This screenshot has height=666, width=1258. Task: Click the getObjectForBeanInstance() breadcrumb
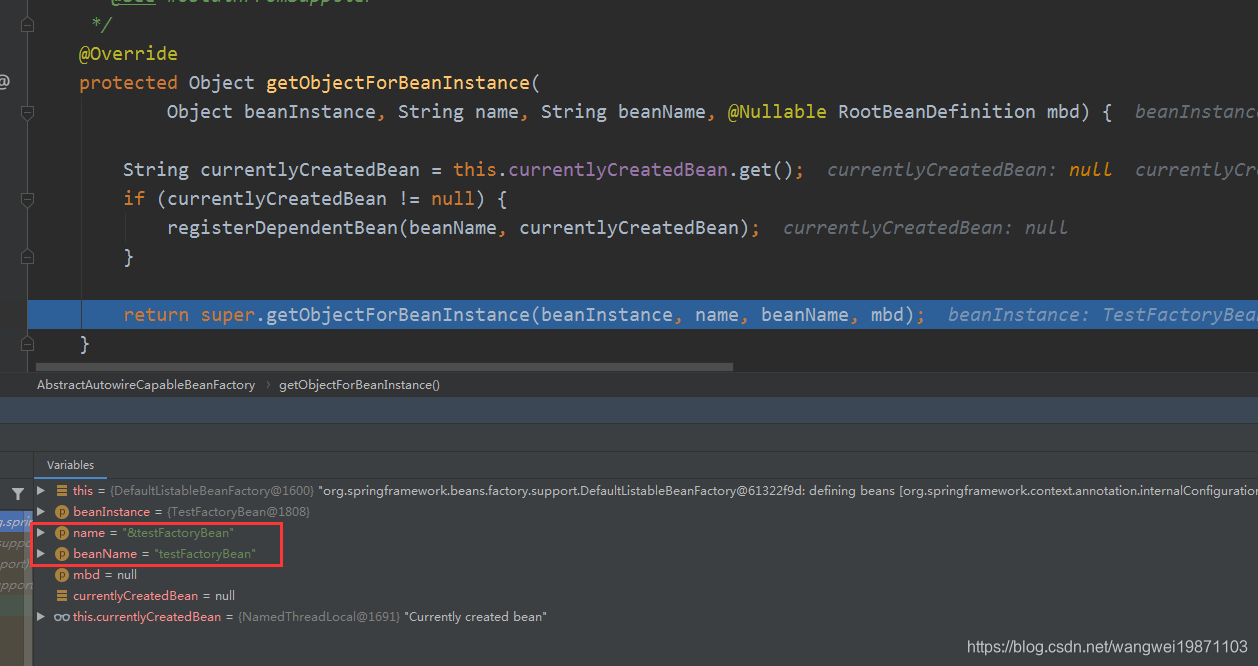pos(359,385)
